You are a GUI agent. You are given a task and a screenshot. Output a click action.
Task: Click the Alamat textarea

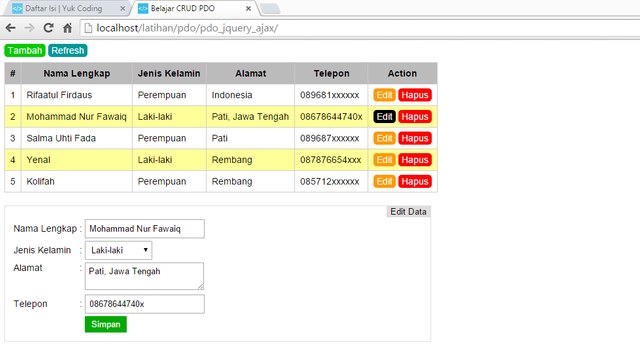click(x=144, y=276)
